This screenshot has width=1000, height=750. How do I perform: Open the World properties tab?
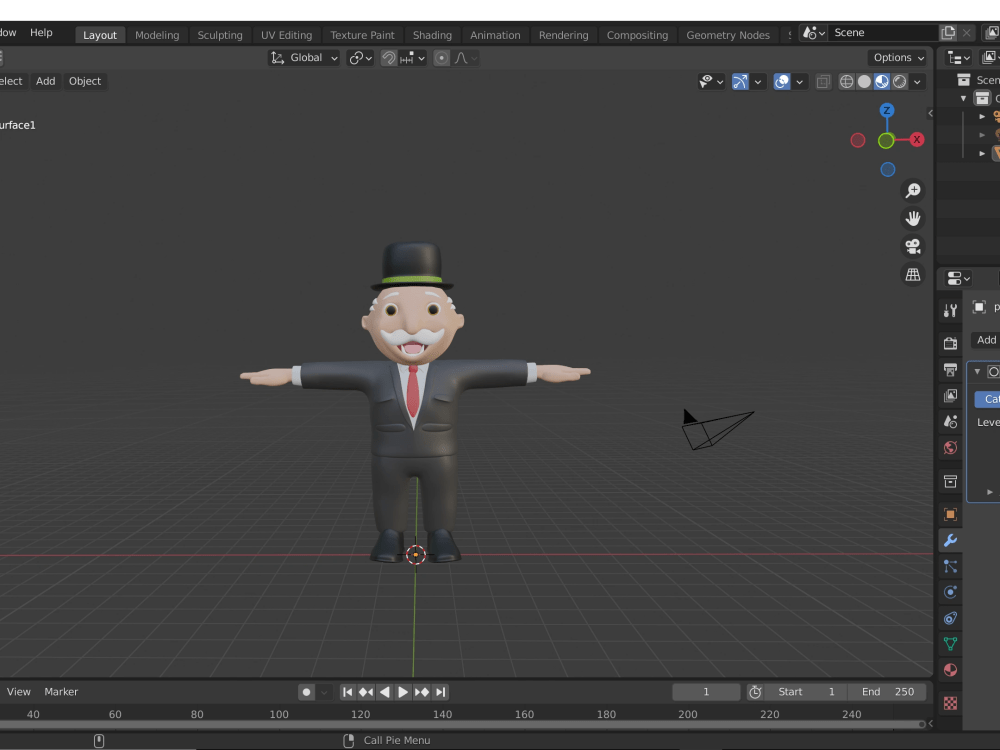(950, 448)
